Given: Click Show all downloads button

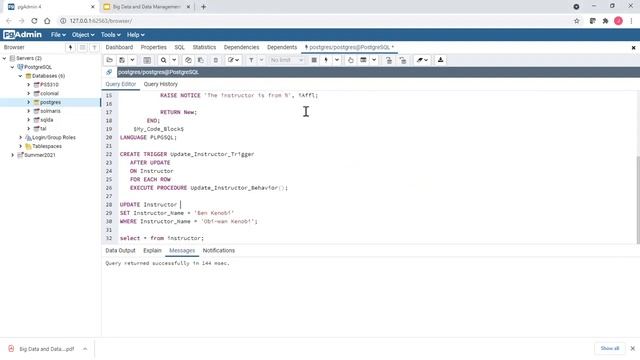Looking at the screenshot, I should click(x=610, y=349).
